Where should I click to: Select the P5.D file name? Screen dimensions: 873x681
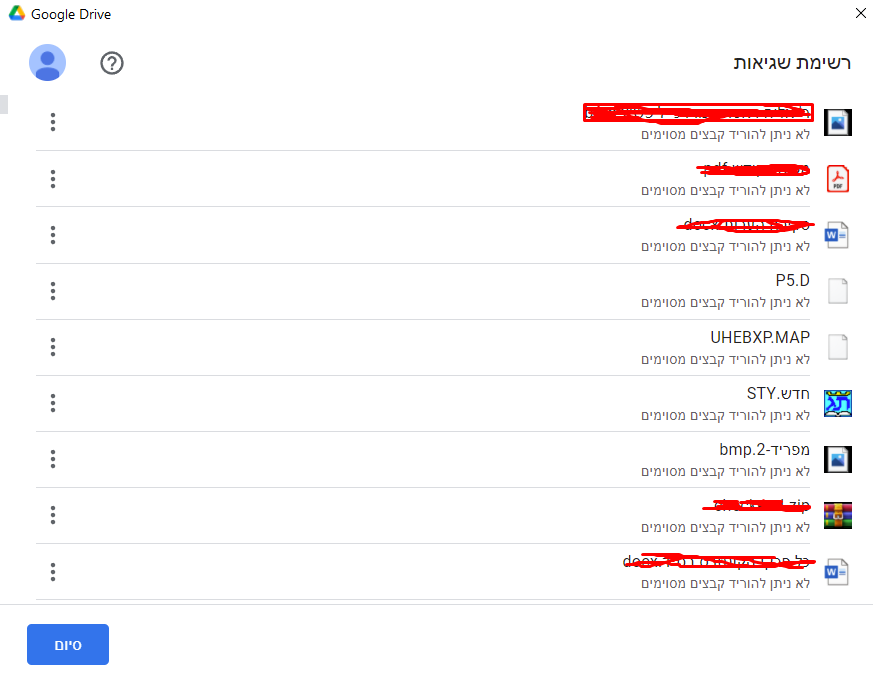(792, 281)
